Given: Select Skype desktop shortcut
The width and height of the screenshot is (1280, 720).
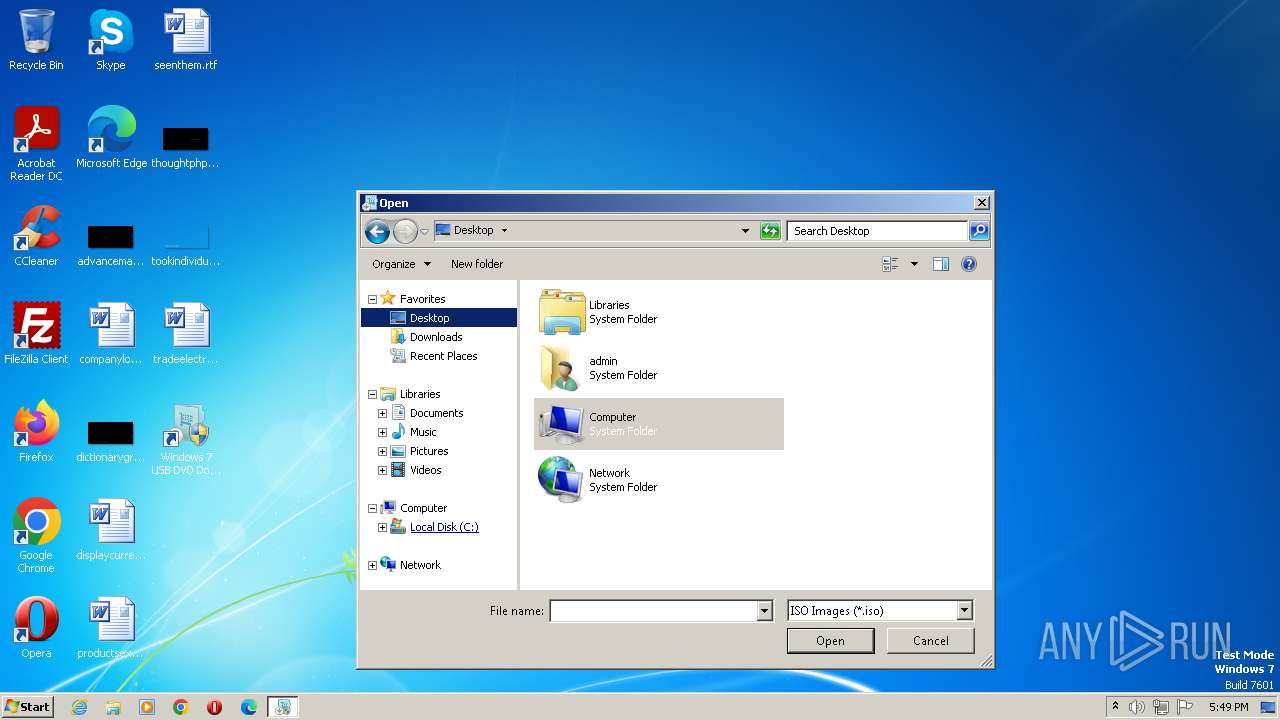Looking at the screenshot, I should 110,40.
